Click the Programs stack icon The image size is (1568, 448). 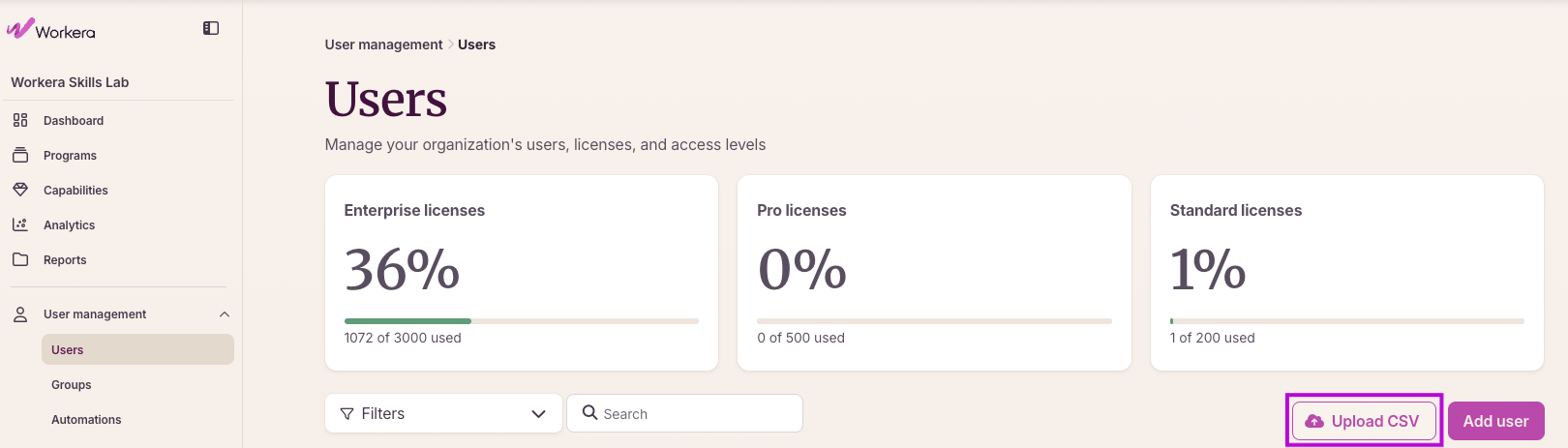coord(20,155)
